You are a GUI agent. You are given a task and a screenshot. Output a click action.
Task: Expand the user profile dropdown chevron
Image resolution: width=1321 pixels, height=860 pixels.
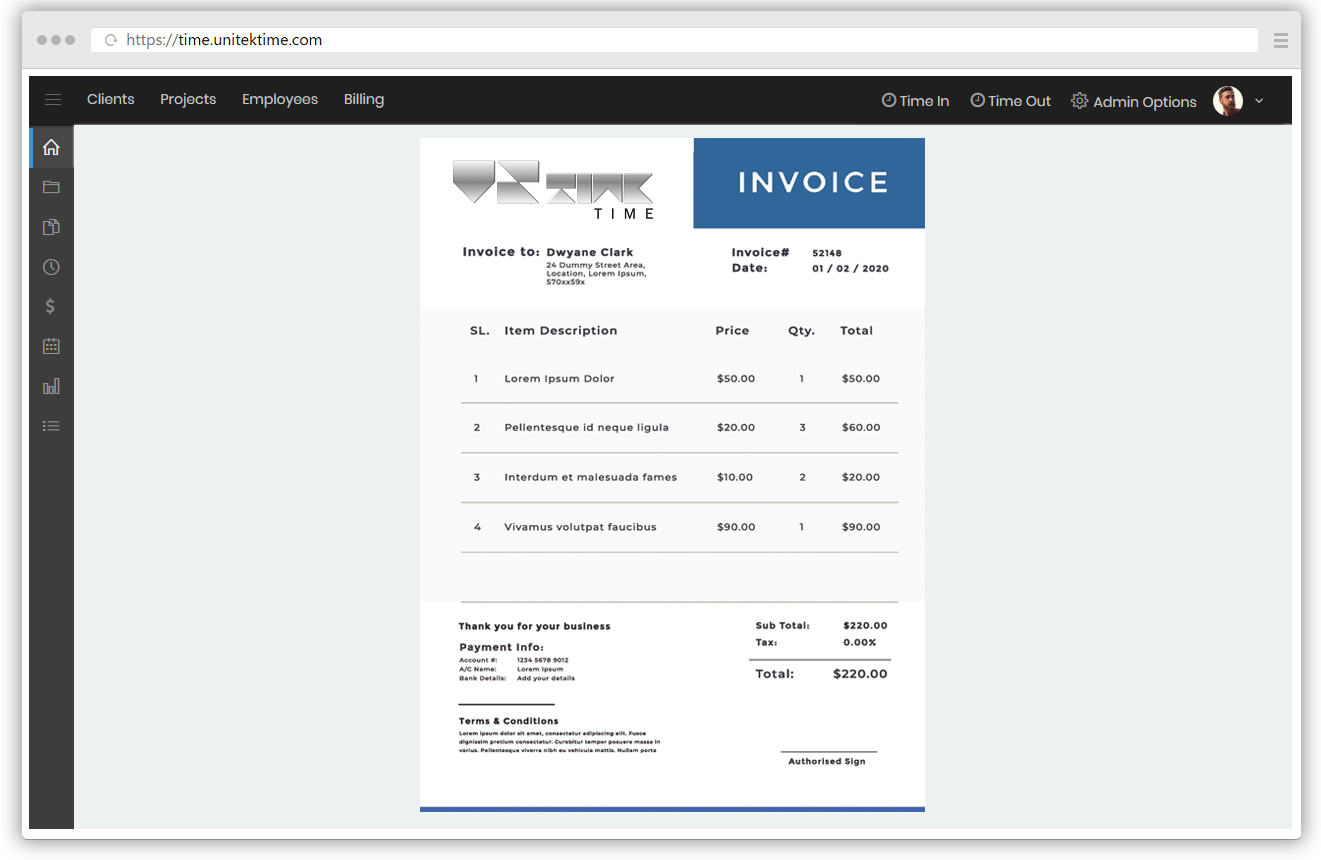1259,101
